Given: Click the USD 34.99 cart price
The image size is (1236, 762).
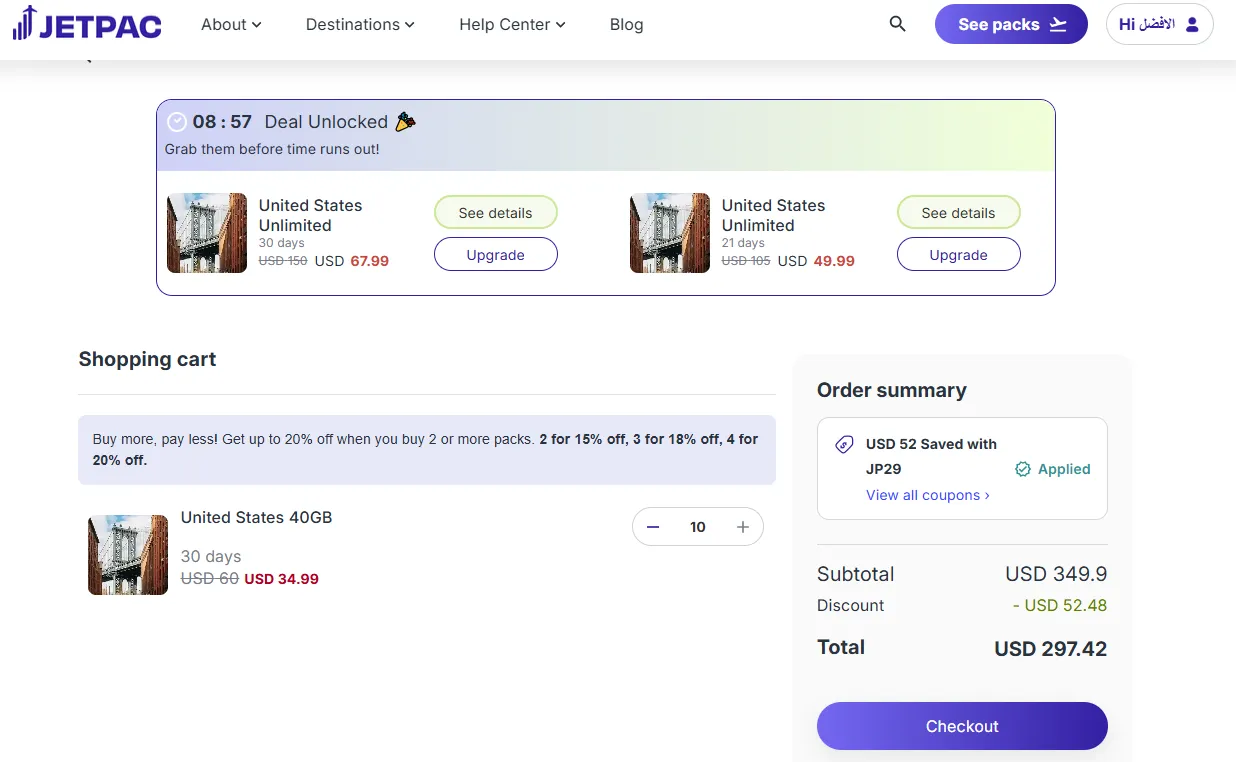Looking at the screenshot, I should pos(282,579).
